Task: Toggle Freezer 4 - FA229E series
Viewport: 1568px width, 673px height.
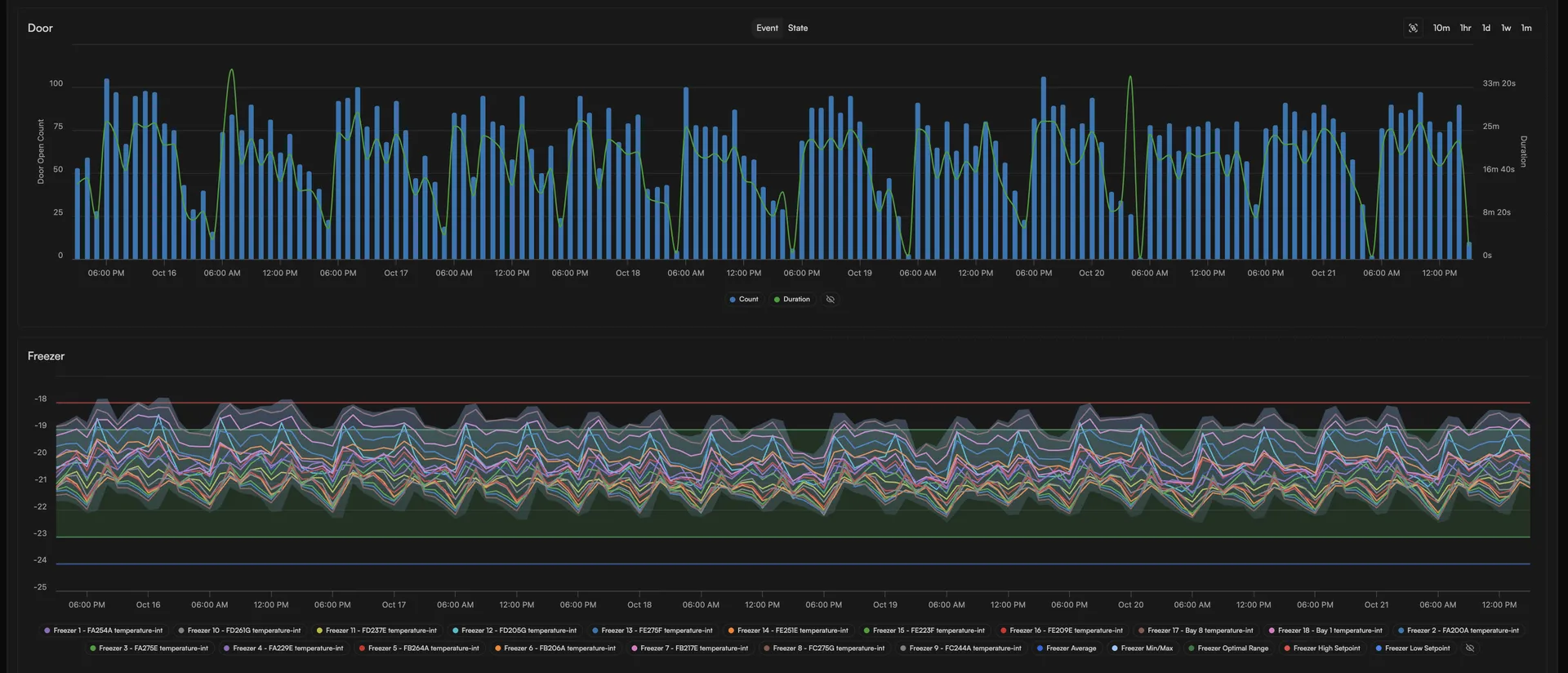Action: (283, 648)
